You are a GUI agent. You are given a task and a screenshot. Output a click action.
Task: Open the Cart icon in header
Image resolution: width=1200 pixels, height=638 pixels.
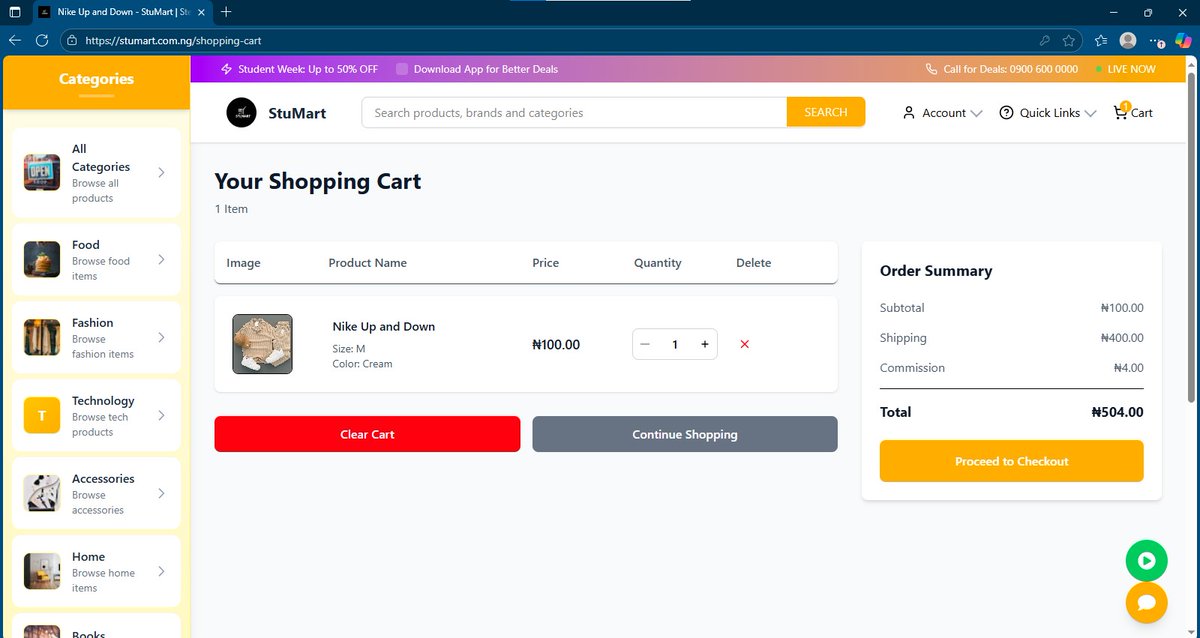1121,112
